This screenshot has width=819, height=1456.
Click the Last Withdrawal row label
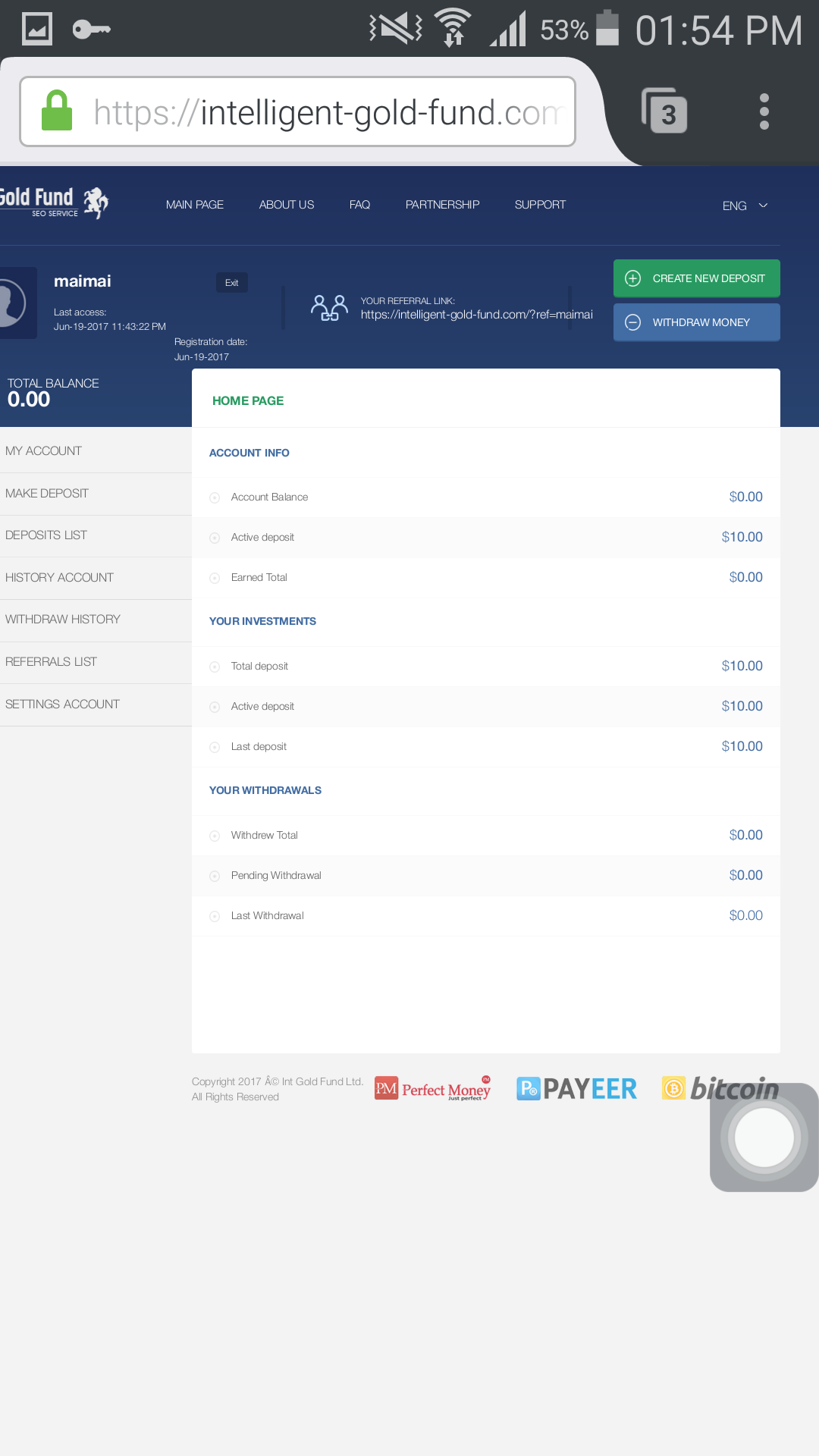[x=267, y=915]
